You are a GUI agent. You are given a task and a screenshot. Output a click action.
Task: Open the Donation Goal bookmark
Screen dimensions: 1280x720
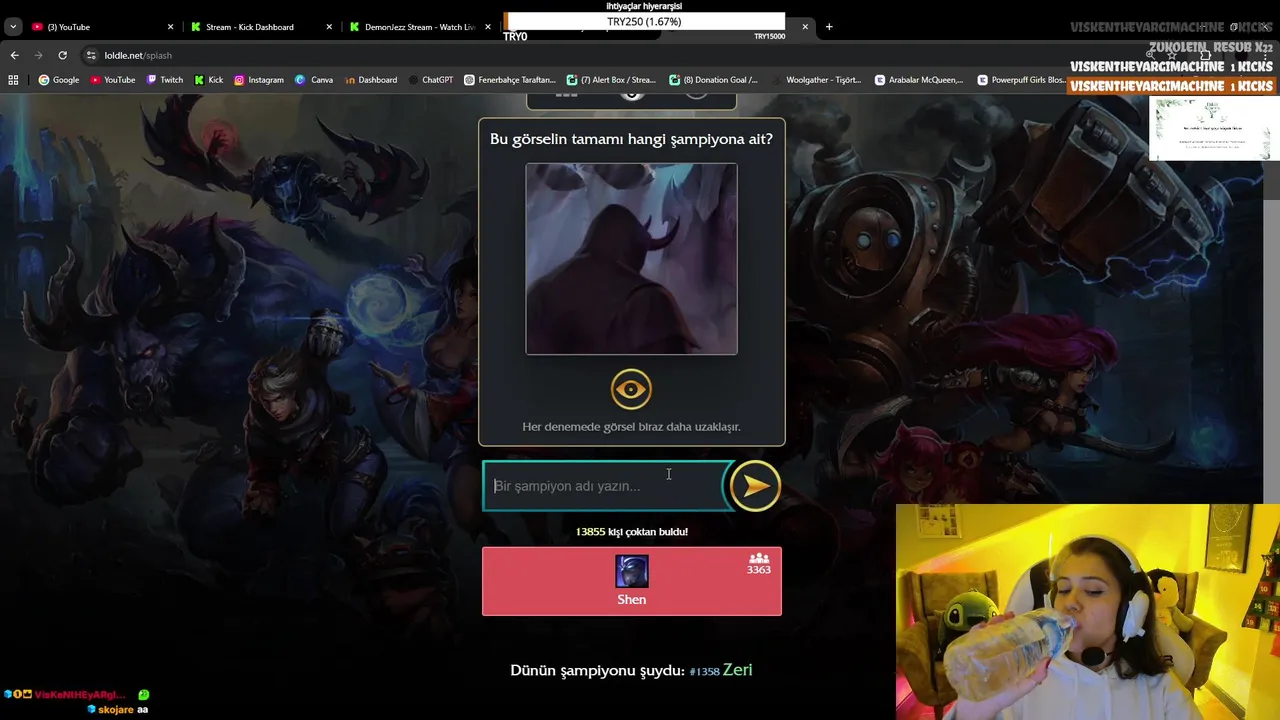coord(714,80)
